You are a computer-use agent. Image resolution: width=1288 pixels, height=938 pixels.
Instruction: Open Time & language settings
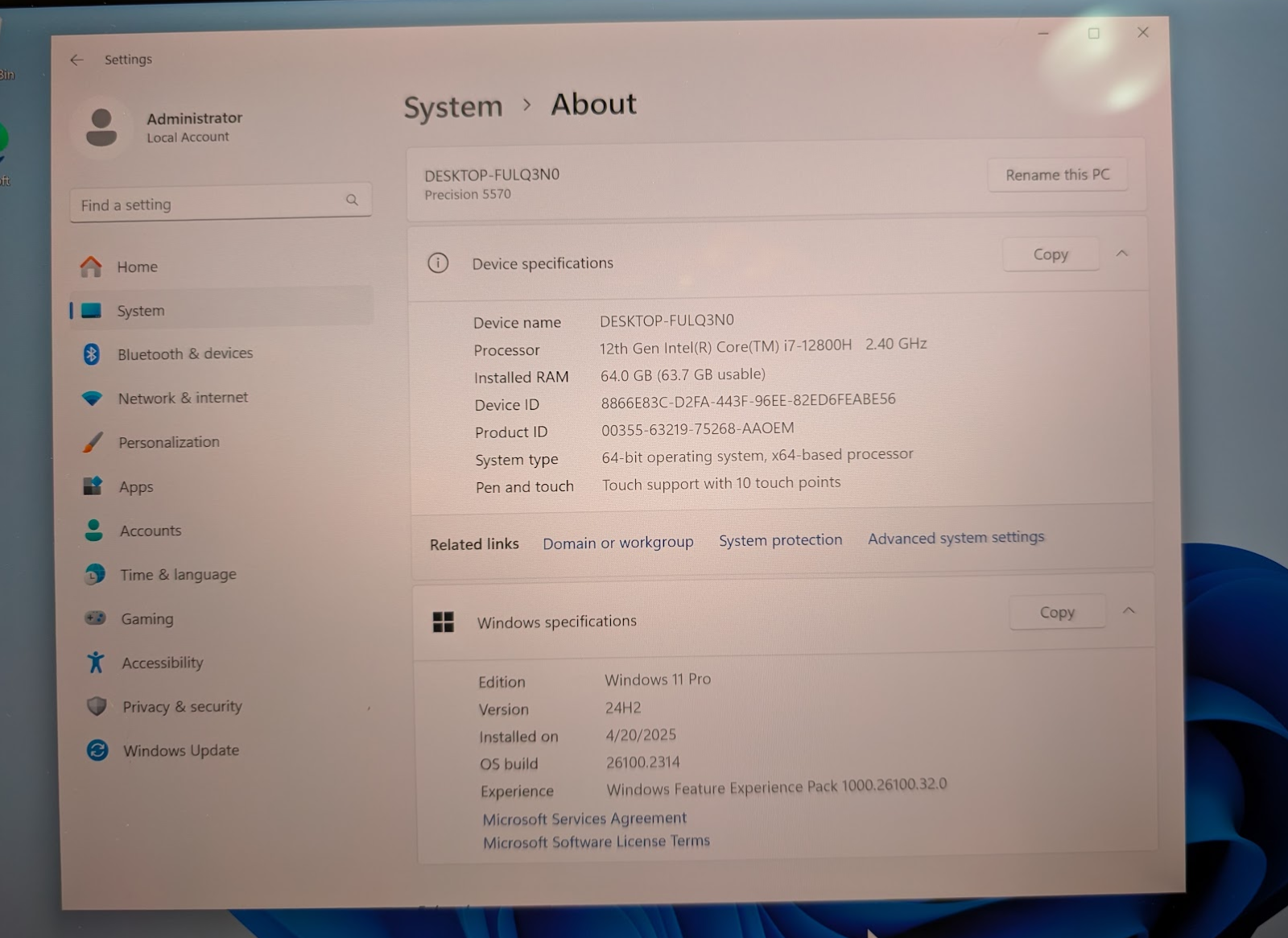click(224, 574)
